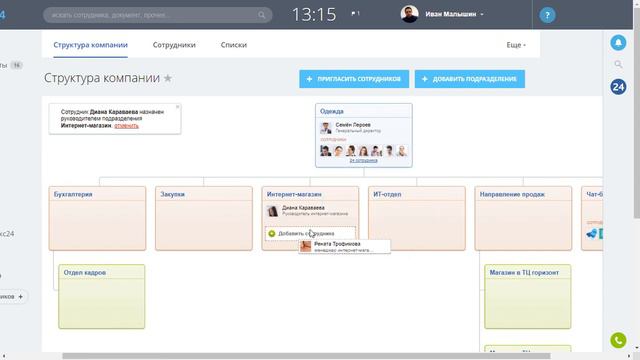The height and width of the screenshot is (360, 640).
Task: Close the Диана Караваева notification popup
Action: 178,107
